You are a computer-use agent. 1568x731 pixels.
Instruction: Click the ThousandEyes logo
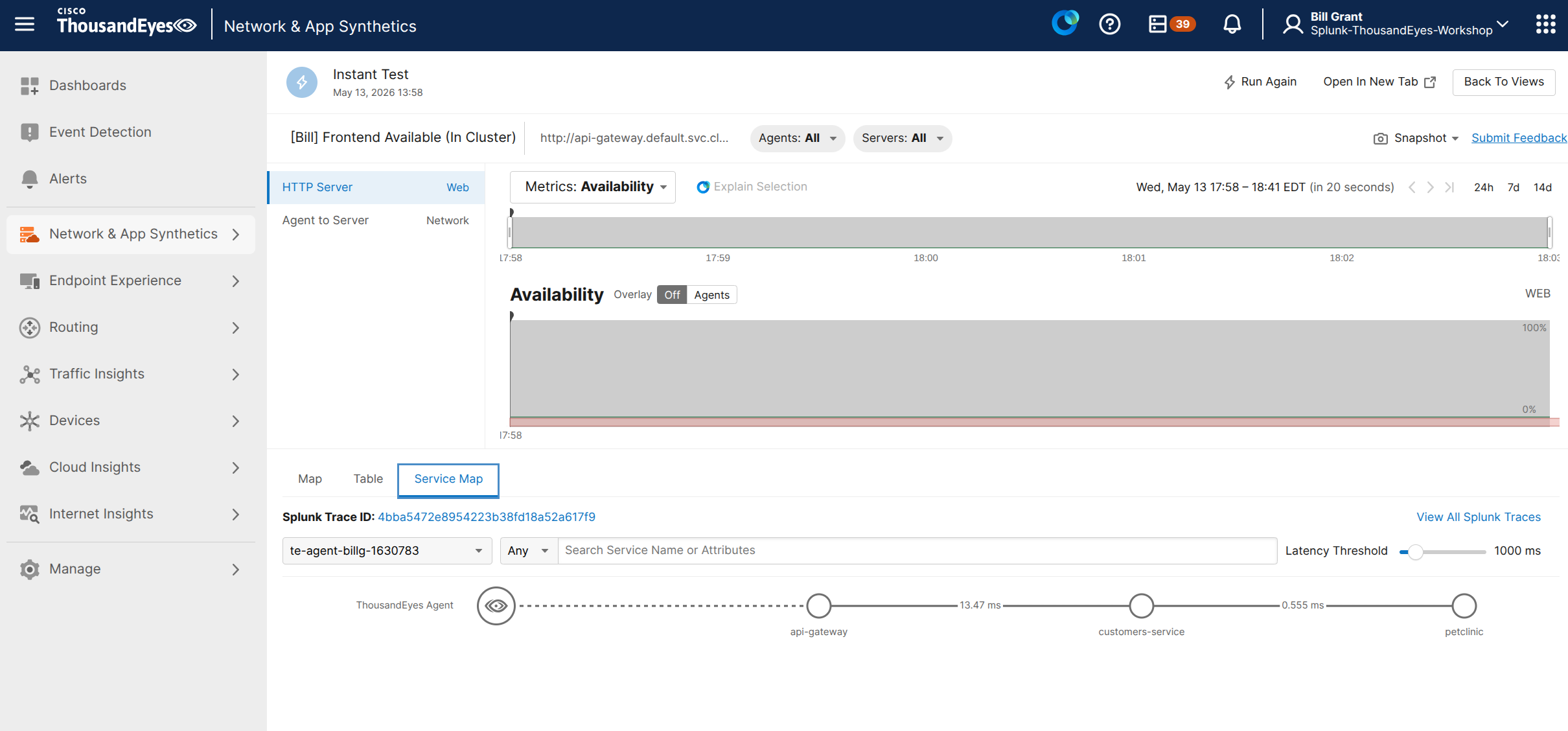[126, 22]
